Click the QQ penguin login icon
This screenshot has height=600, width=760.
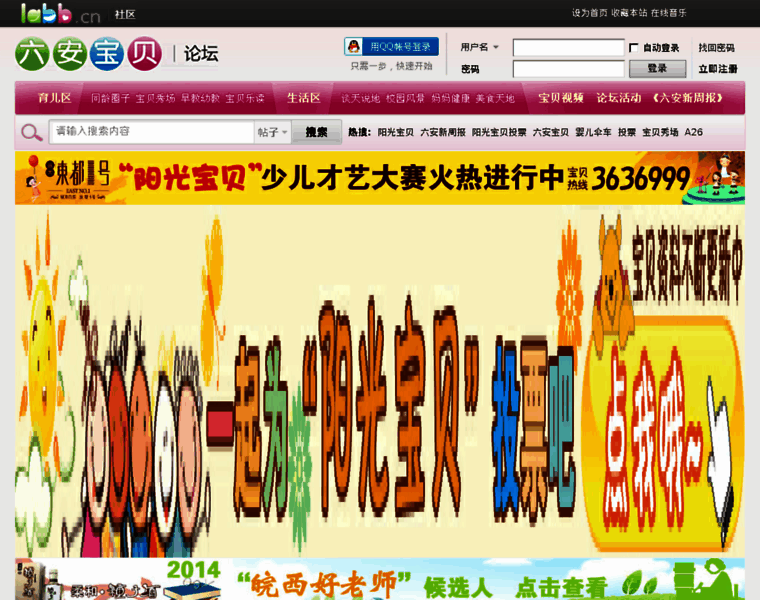pos(354,47)
